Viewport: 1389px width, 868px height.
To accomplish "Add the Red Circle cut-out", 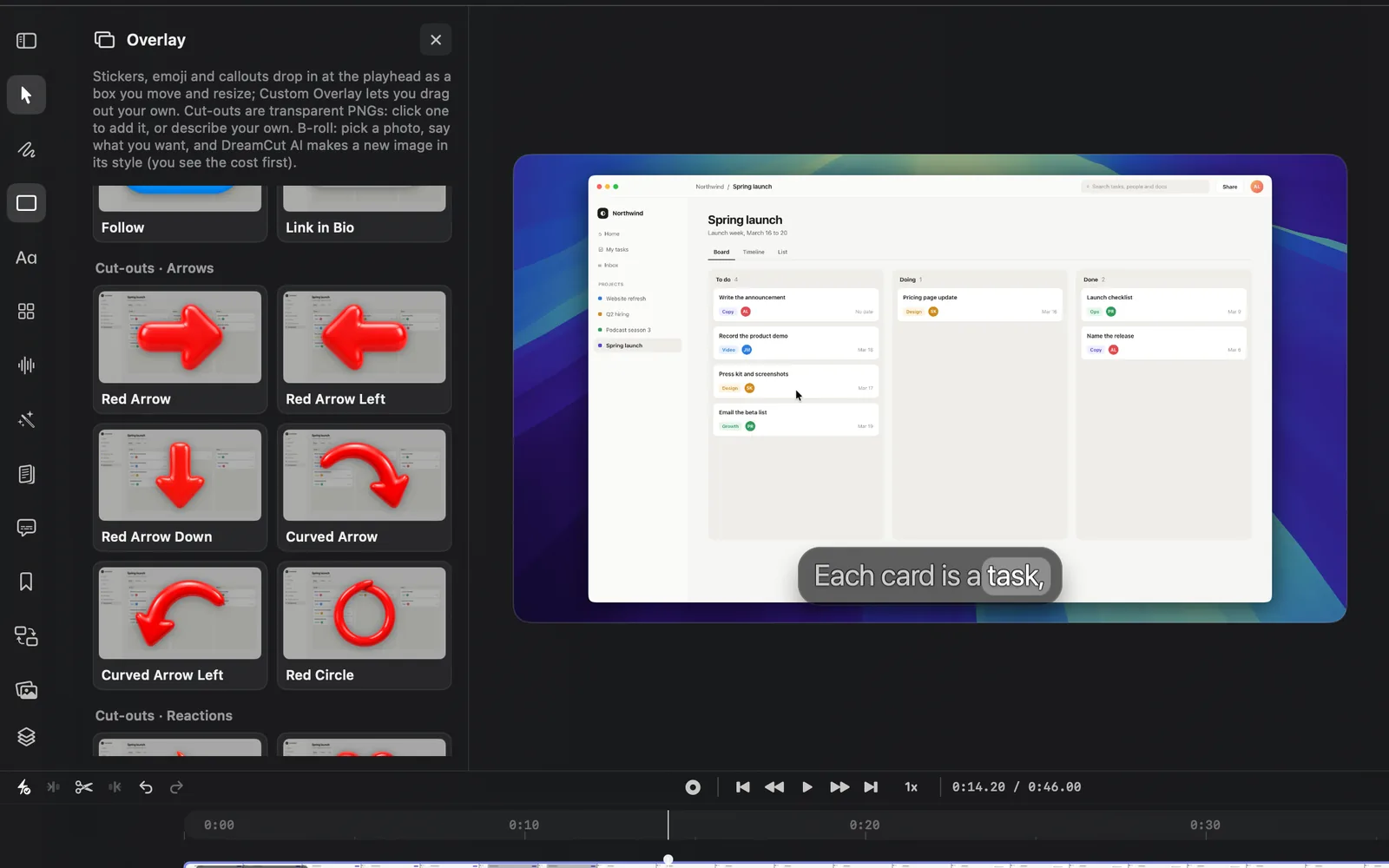I will point(364,625).
